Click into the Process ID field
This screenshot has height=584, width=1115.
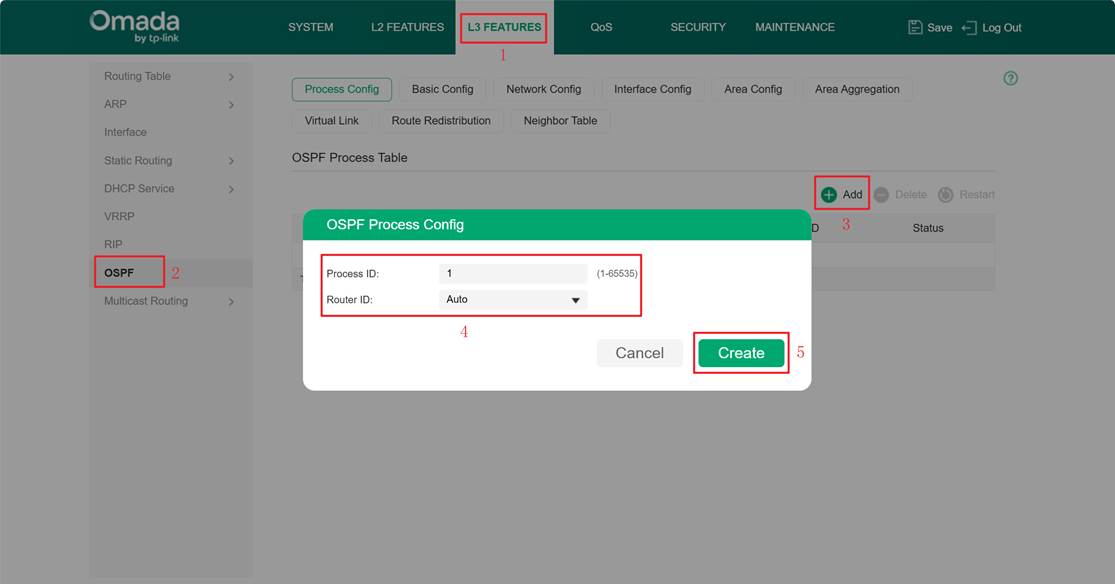tap(512, 273)
